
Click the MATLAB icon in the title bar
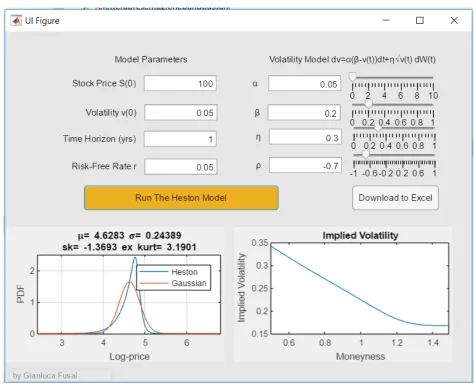tap(16, 20)
